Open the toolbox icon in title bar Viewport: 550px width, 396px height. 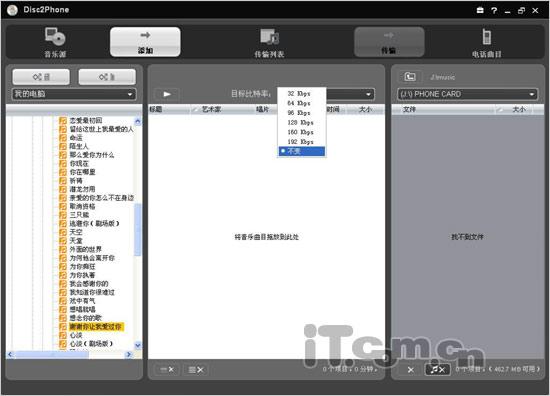click(480, 11)
